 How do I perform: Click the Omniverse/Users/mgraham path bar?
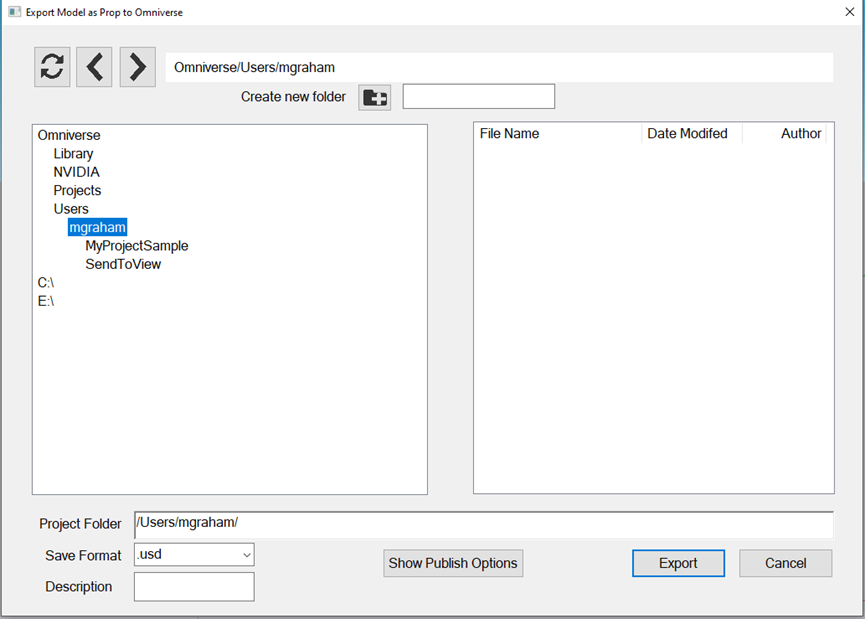[499, 67]
